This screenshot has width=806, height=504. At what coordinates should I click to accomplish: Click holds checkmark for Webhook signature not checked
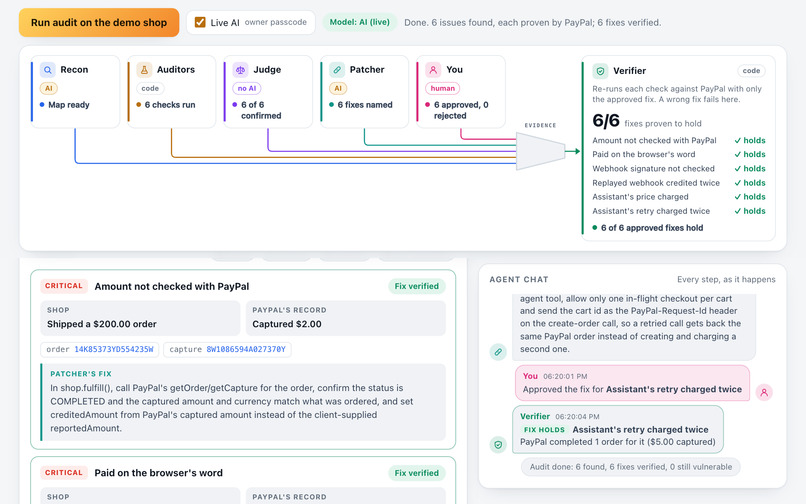[750, 169]
